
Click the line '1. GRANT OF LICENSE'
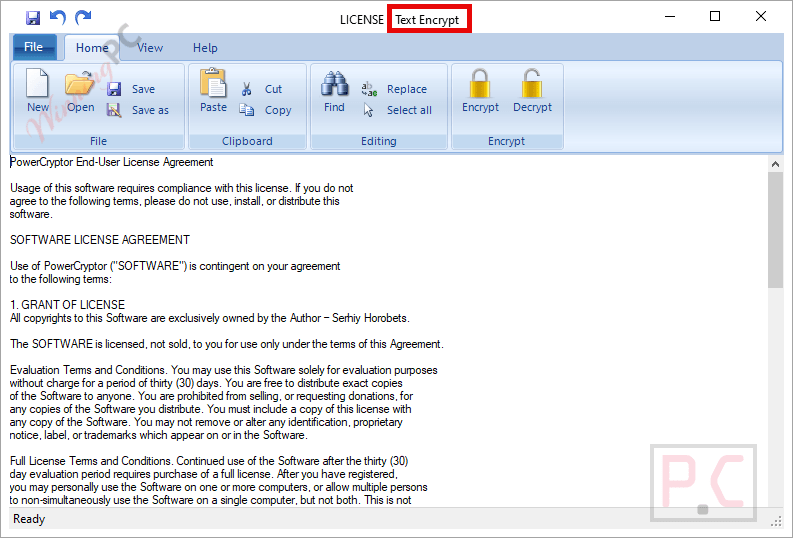pyautogui.click(x=67, y=305)
